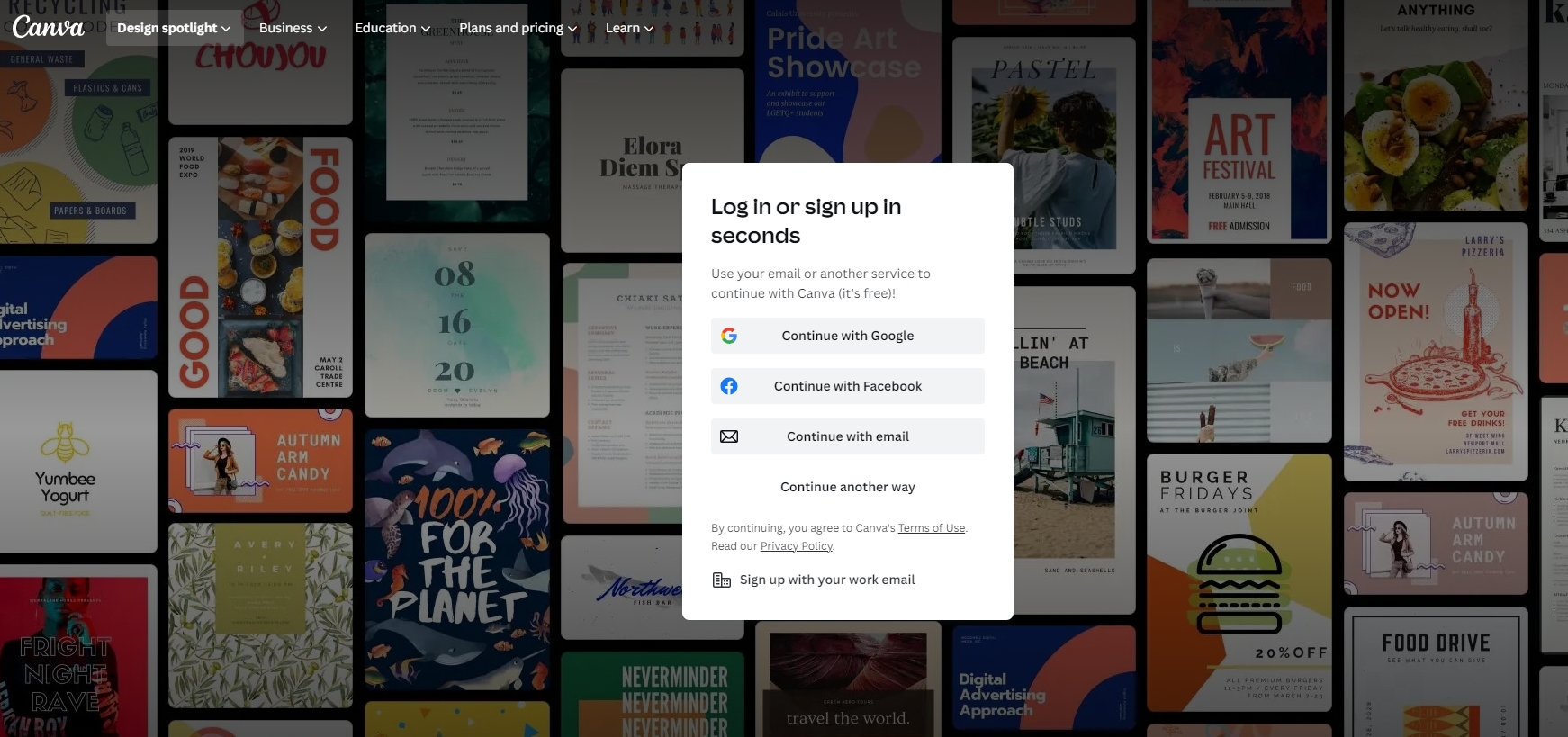This screenshot has width=1568, height=737.
Task: Click the work email building icon
Action: (721, 580)
